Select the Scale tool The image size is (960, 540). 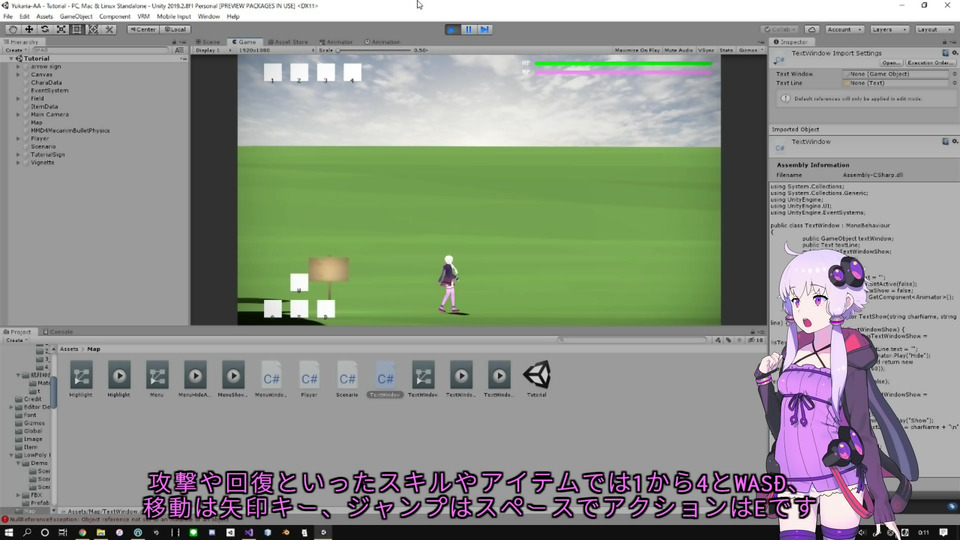61,29
